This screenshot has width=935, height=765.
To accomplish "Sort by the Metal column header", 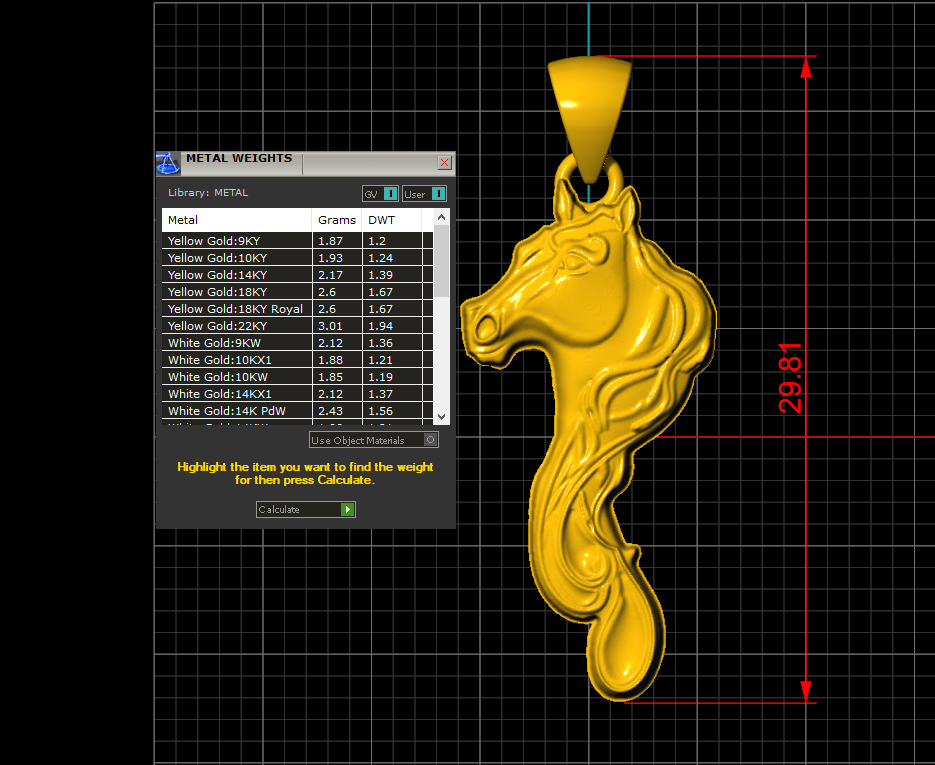I will 237,220.
